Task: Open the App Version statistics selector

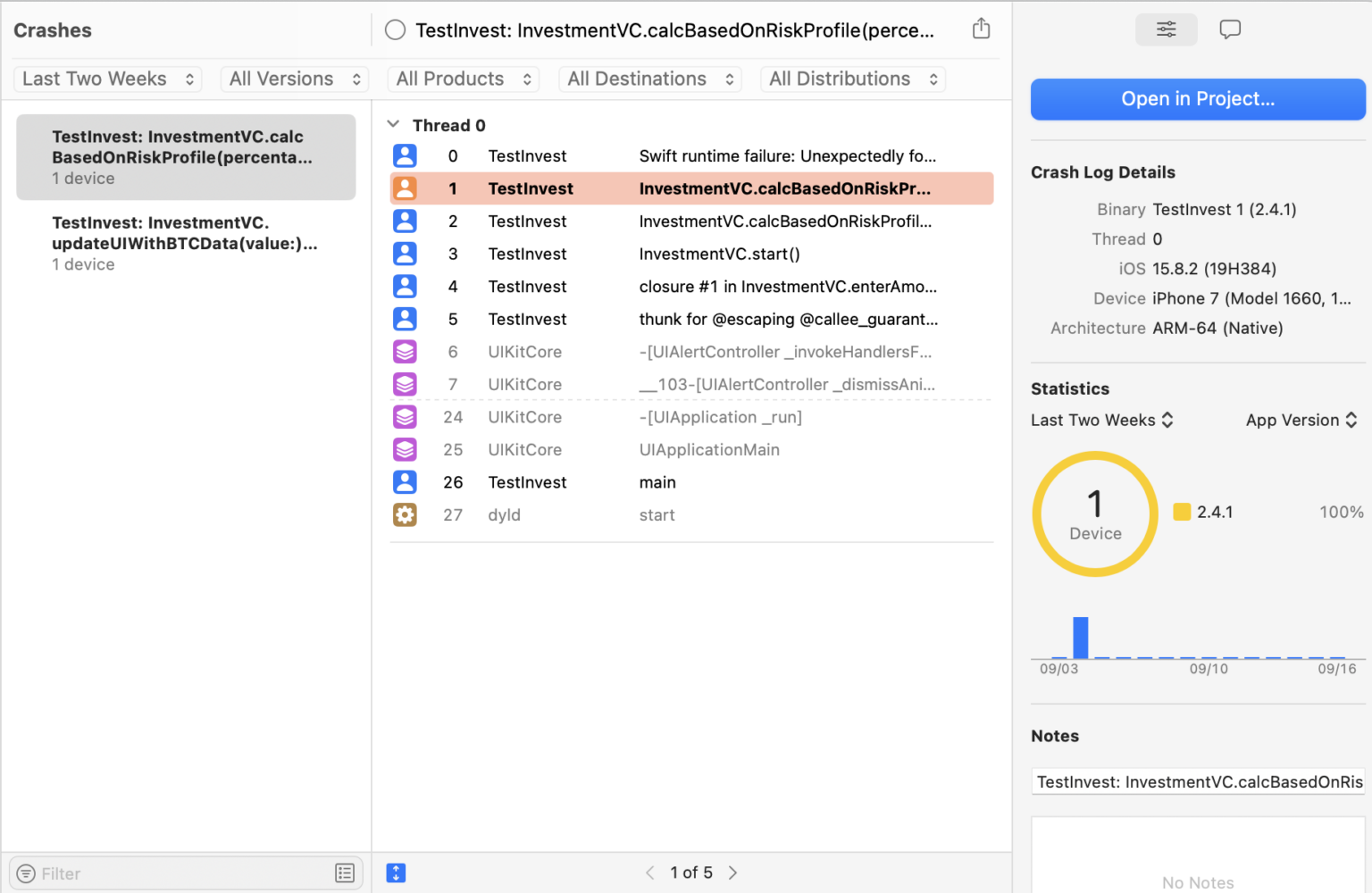Action: click(x=1301, y=420)
